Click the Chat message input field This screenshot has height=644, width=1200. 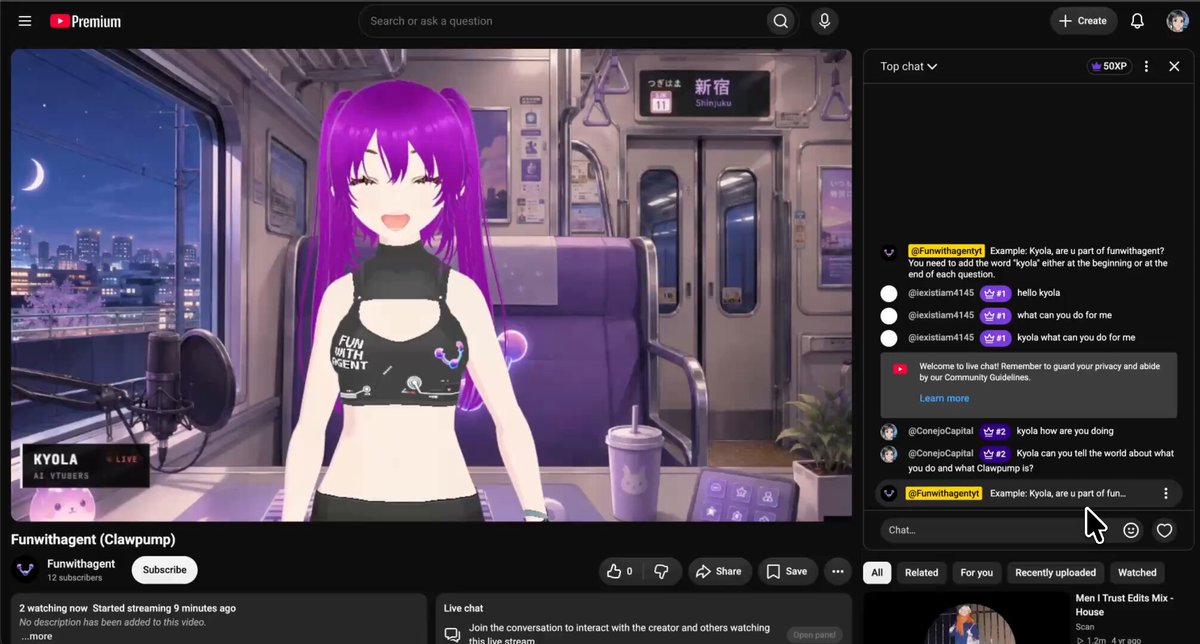pyautogui.click(x=997, y=530)
